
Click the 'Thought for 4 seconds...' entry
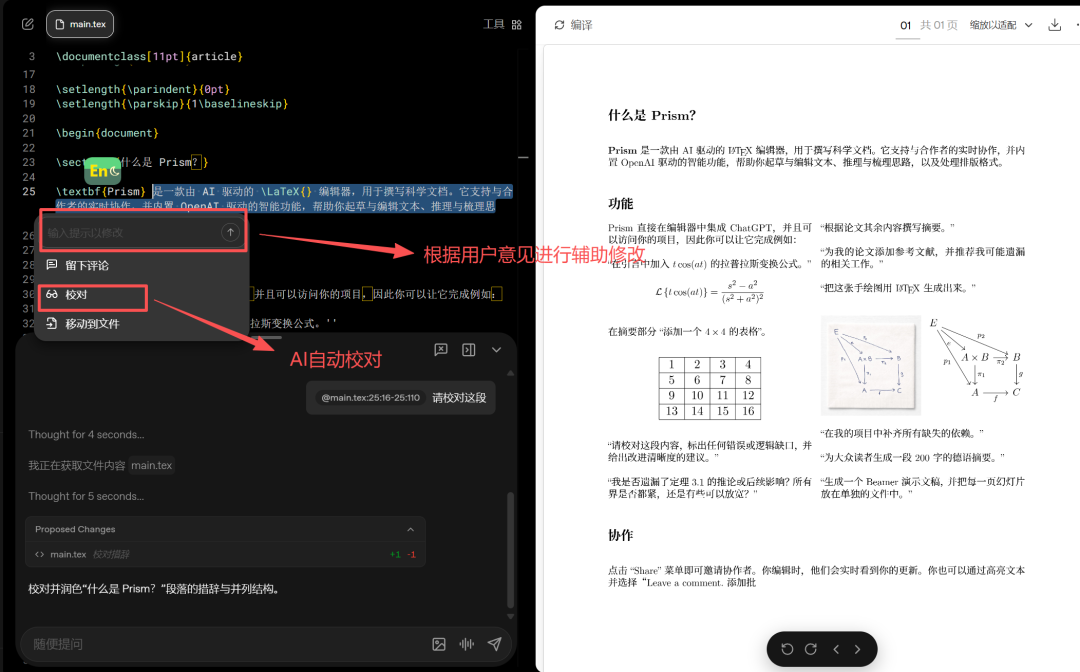tap(86, 434)
